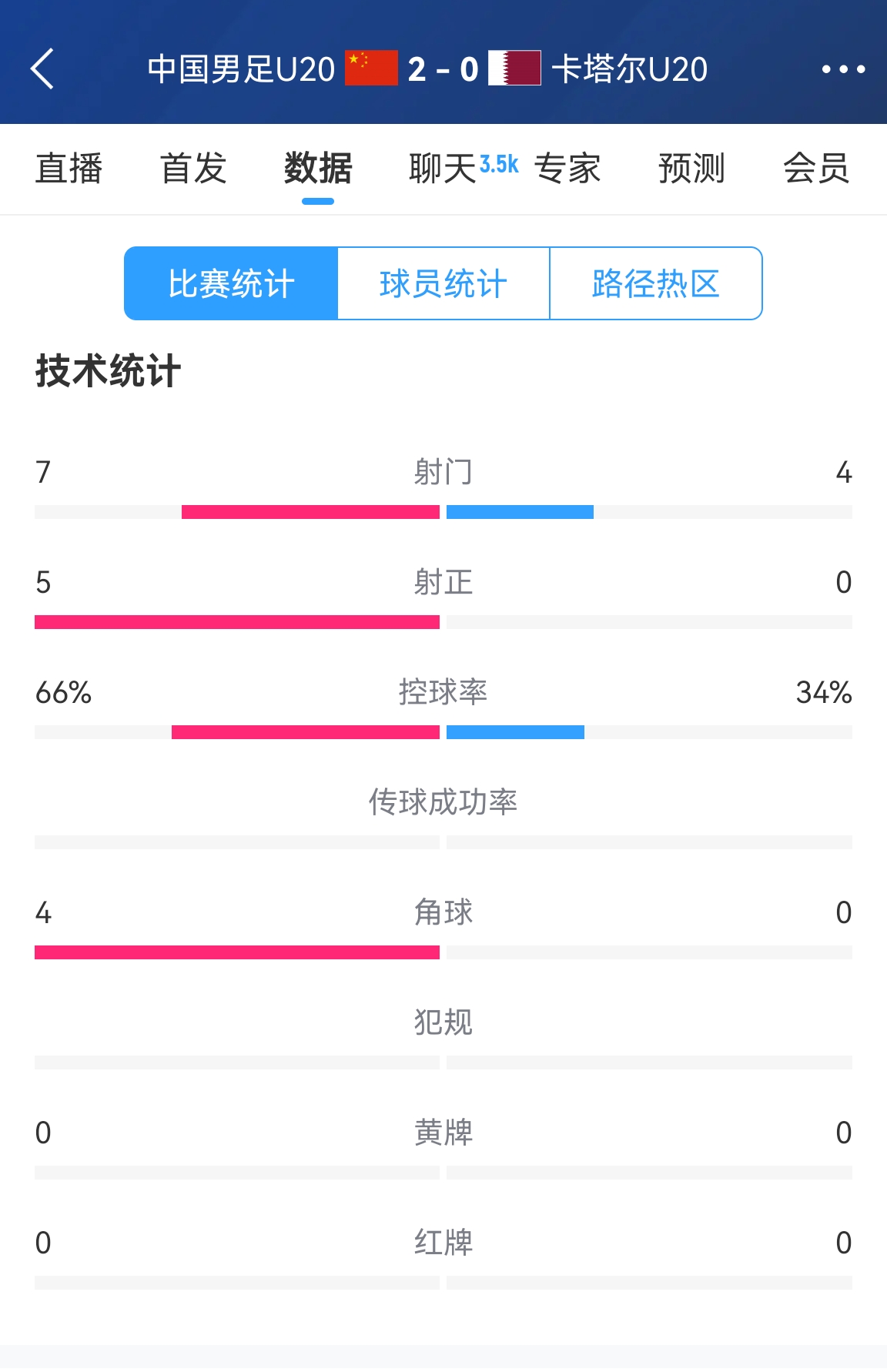
Task: Select 比赛统计 match statistics view
Action: pos(230,283)
